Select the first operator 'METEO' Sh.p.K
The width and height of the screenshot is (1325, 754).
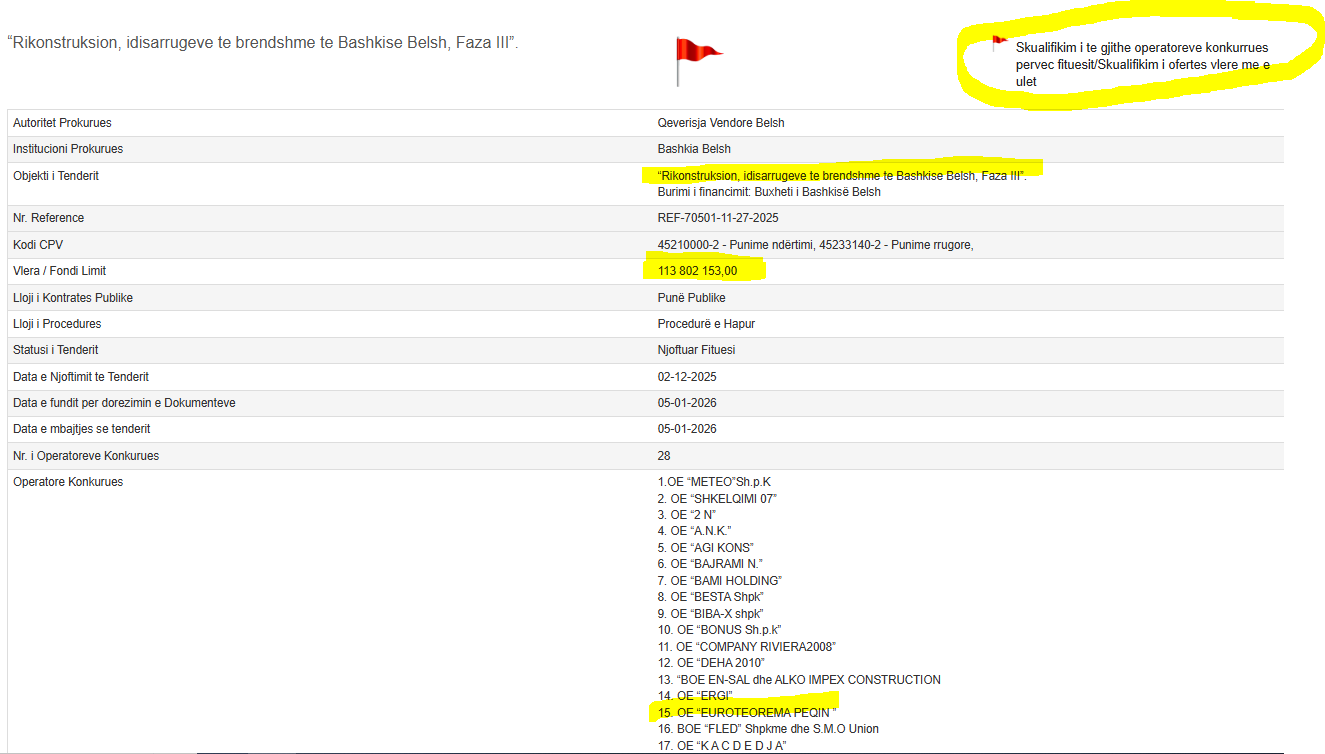[x=714, y=482]
